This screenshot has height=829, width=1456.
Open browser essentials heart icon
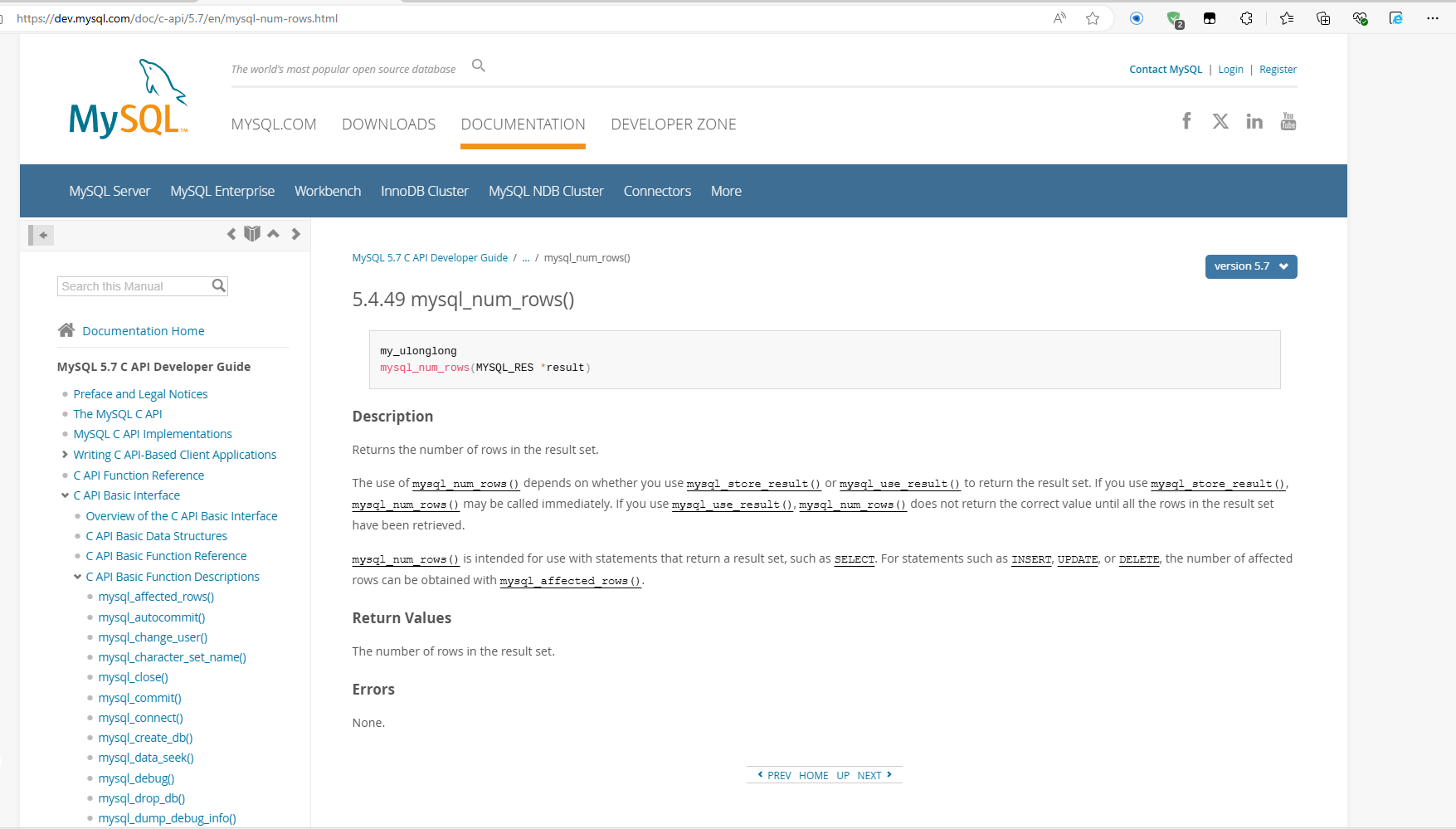(1360, 18)
